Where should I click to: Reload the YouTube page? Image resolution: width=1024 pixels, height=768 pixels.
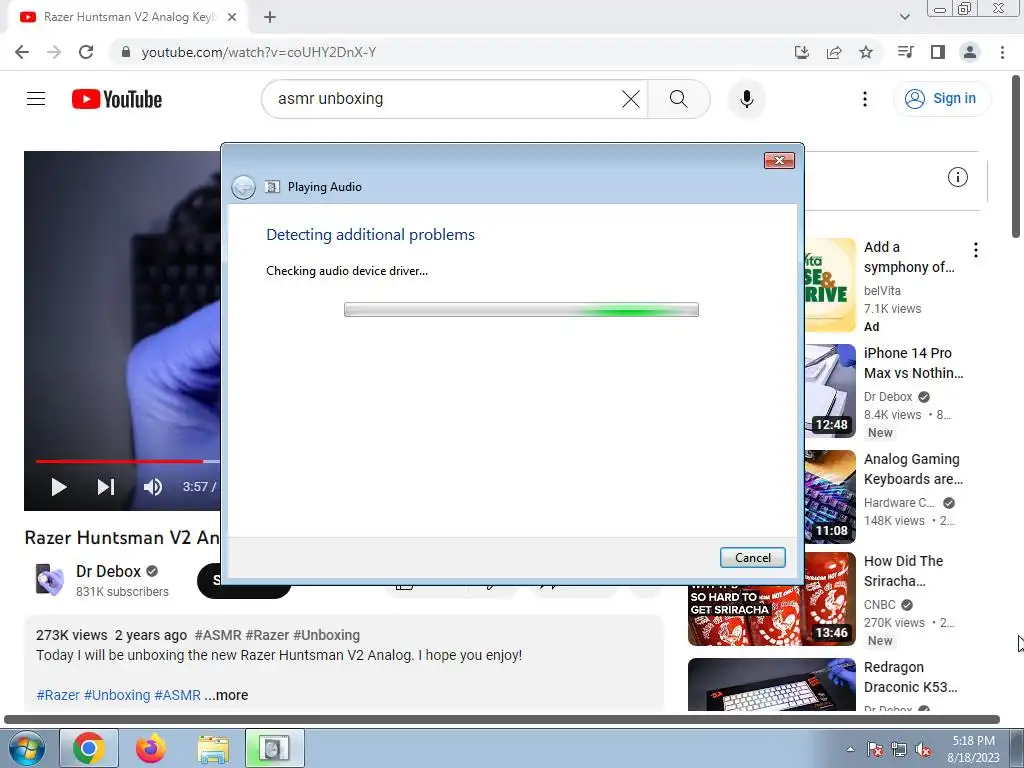point(86,52)
